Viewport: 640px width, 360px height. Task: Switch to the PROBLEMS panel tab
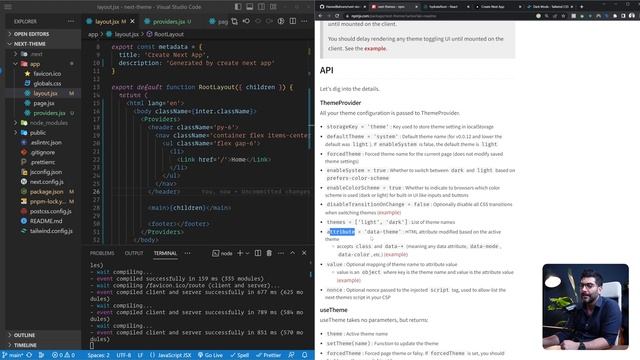tap(102, 253)
